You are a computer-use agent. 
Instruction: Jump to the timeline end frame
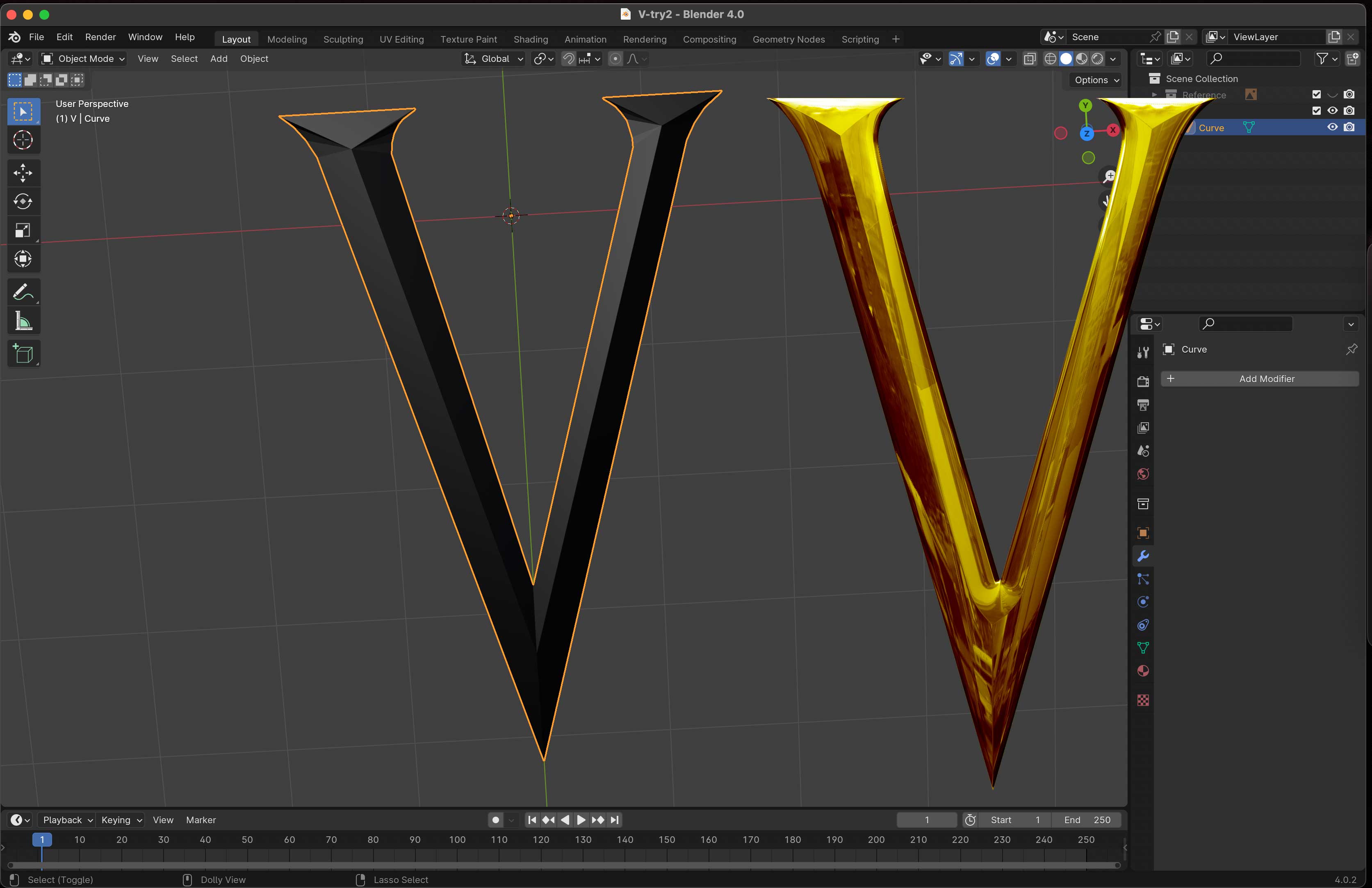[x=615, y=820]
